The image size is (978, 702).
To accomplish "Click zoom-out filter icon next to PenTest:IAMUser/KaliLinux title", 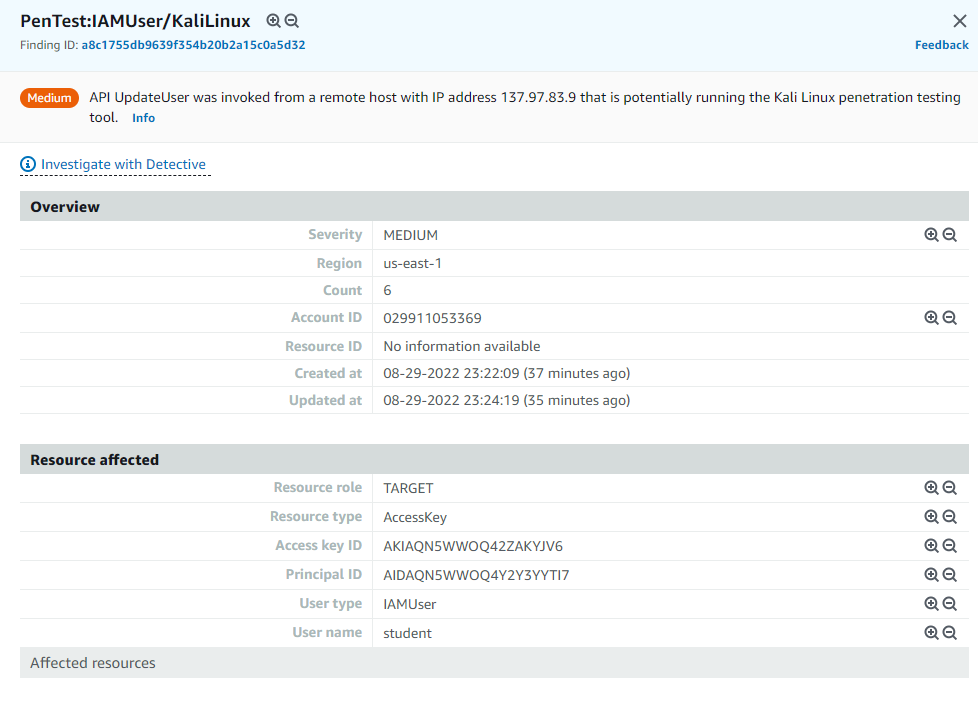I will click(291, 21).
